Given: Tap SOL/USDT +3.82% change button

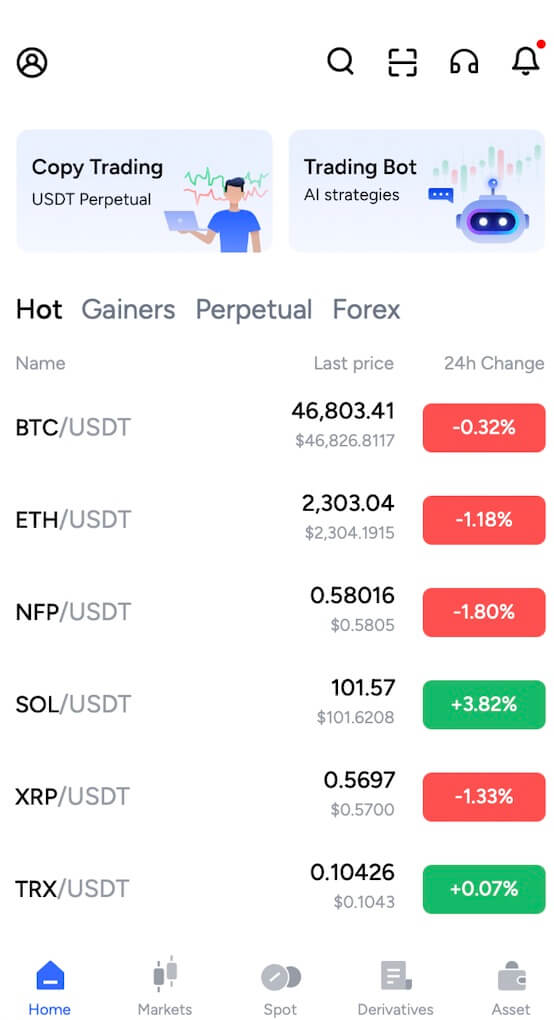Looking at the screenshot, I should (x=484, y=705).
